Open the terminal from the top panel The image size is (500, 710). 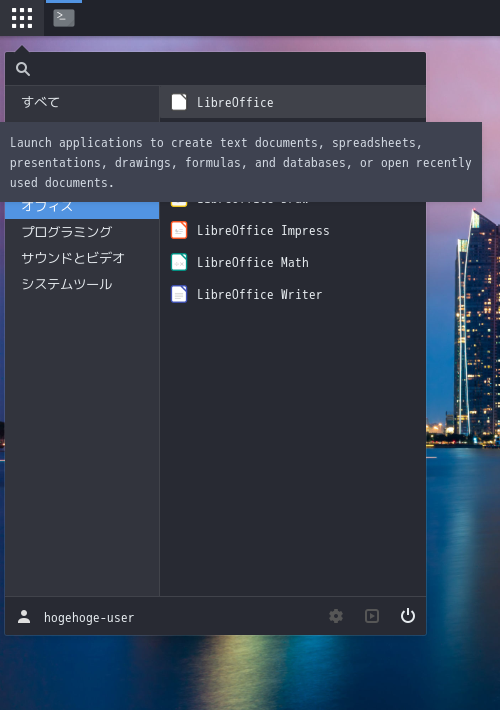[64, 18]
